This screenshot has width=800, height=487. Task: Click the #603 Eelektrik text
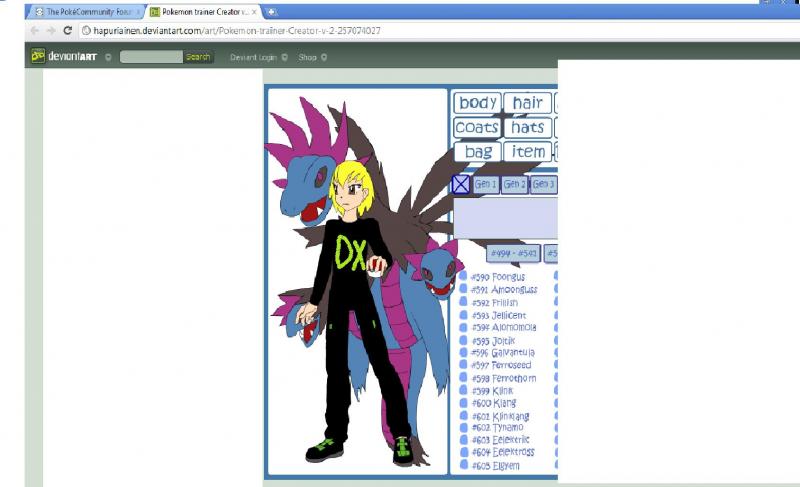coord(501,440)
